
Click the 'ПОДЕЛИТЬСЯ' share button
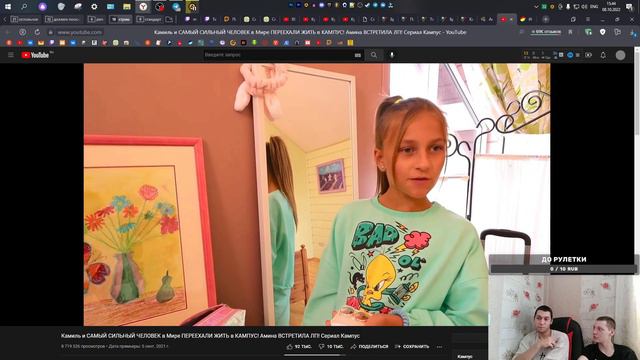369,347
